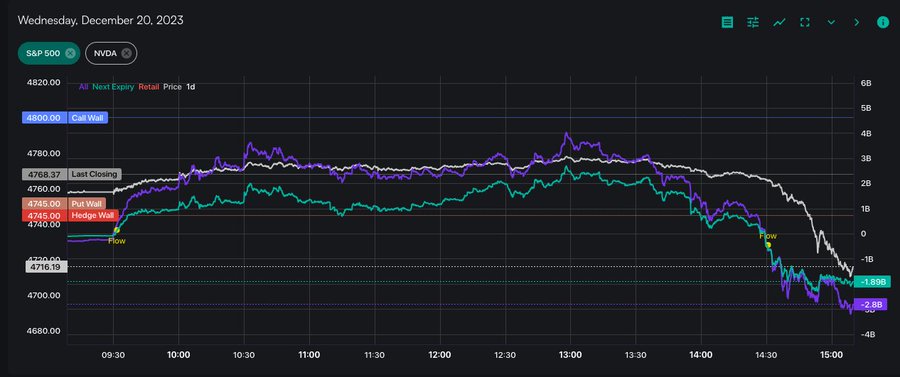Click the 10:00 time axis label
The height and width of the screenshot is (377, 900).
(x=179, y=355)
